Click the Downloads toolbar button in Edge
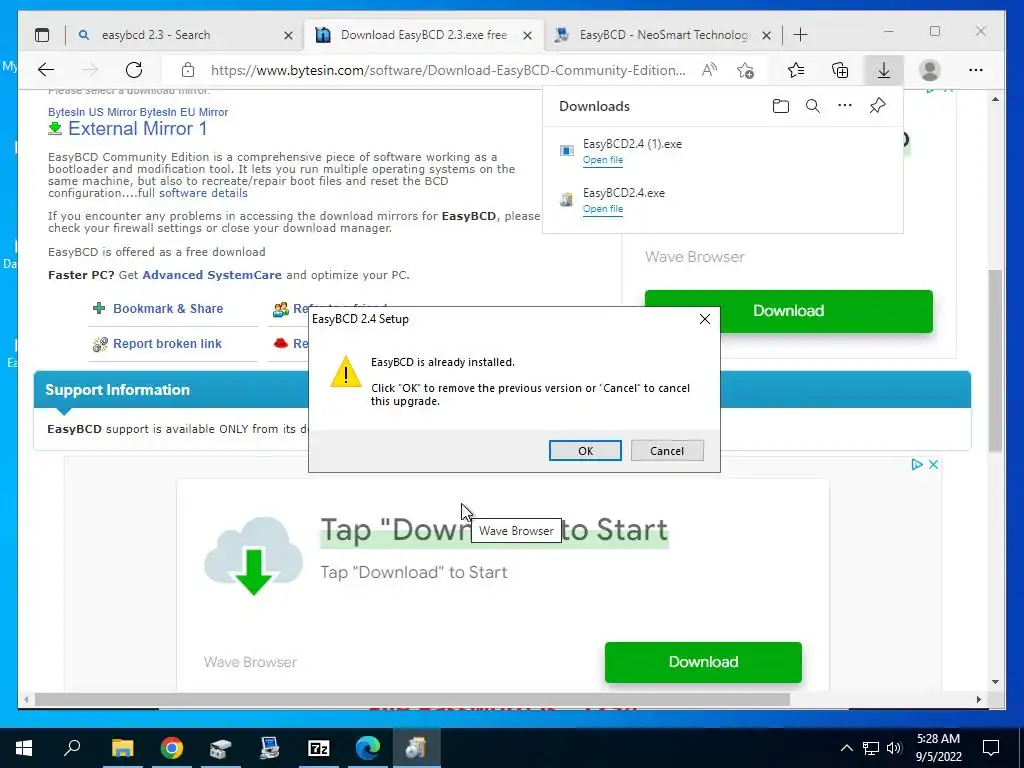The width and height of the screenshot is (1024, 768). click(x=884, y=70)
